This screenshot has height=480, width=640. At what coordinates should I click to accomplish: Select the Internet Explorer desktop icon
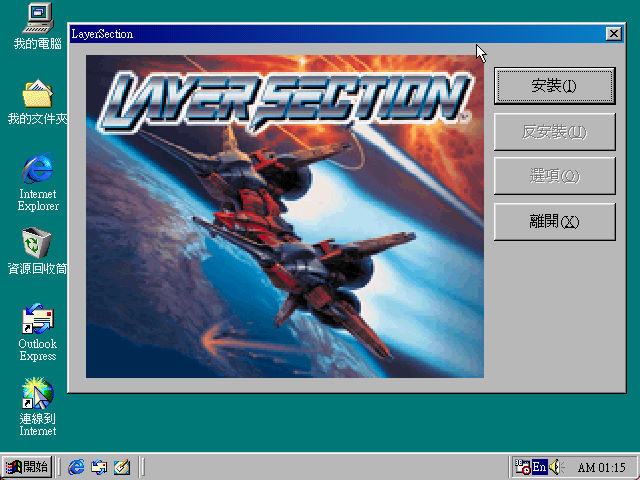coord(38,182)
